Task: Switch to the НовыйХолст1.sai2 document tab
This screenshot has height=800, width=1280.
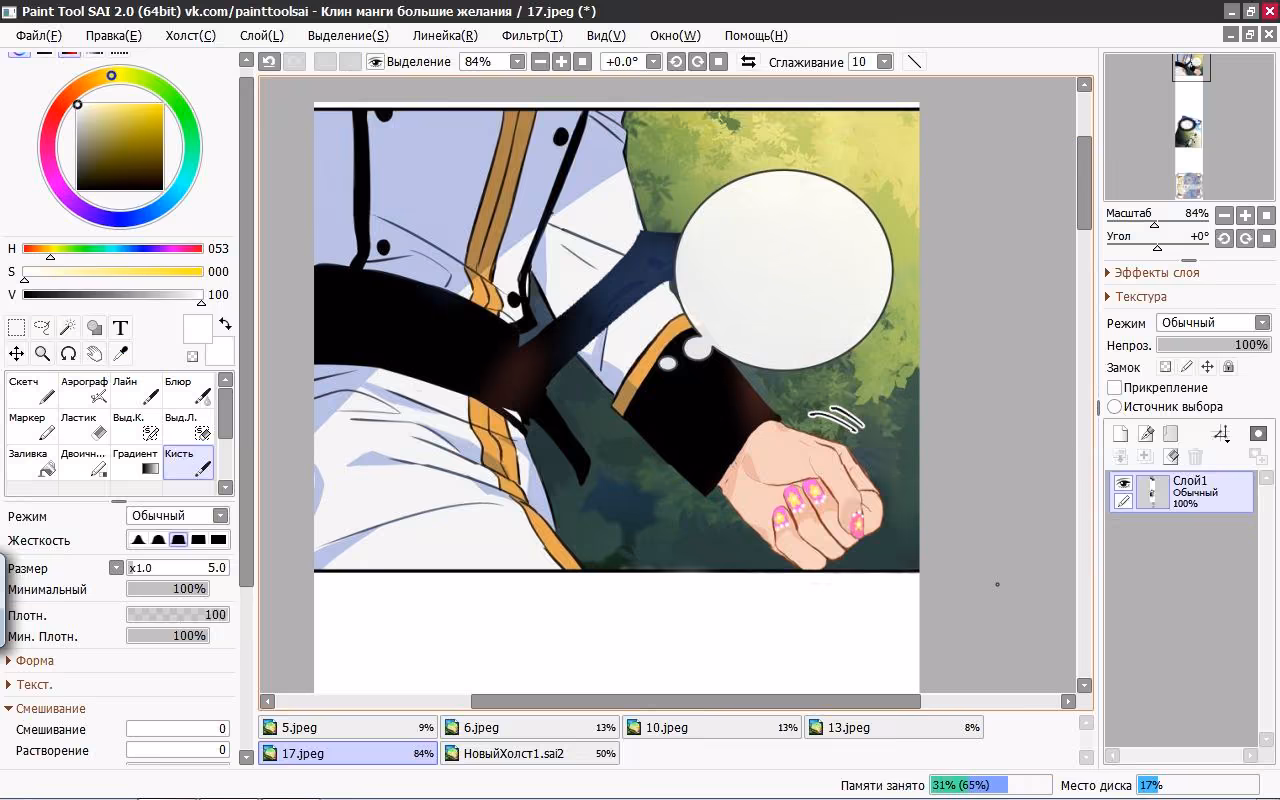Action: (x=530, y=753)
